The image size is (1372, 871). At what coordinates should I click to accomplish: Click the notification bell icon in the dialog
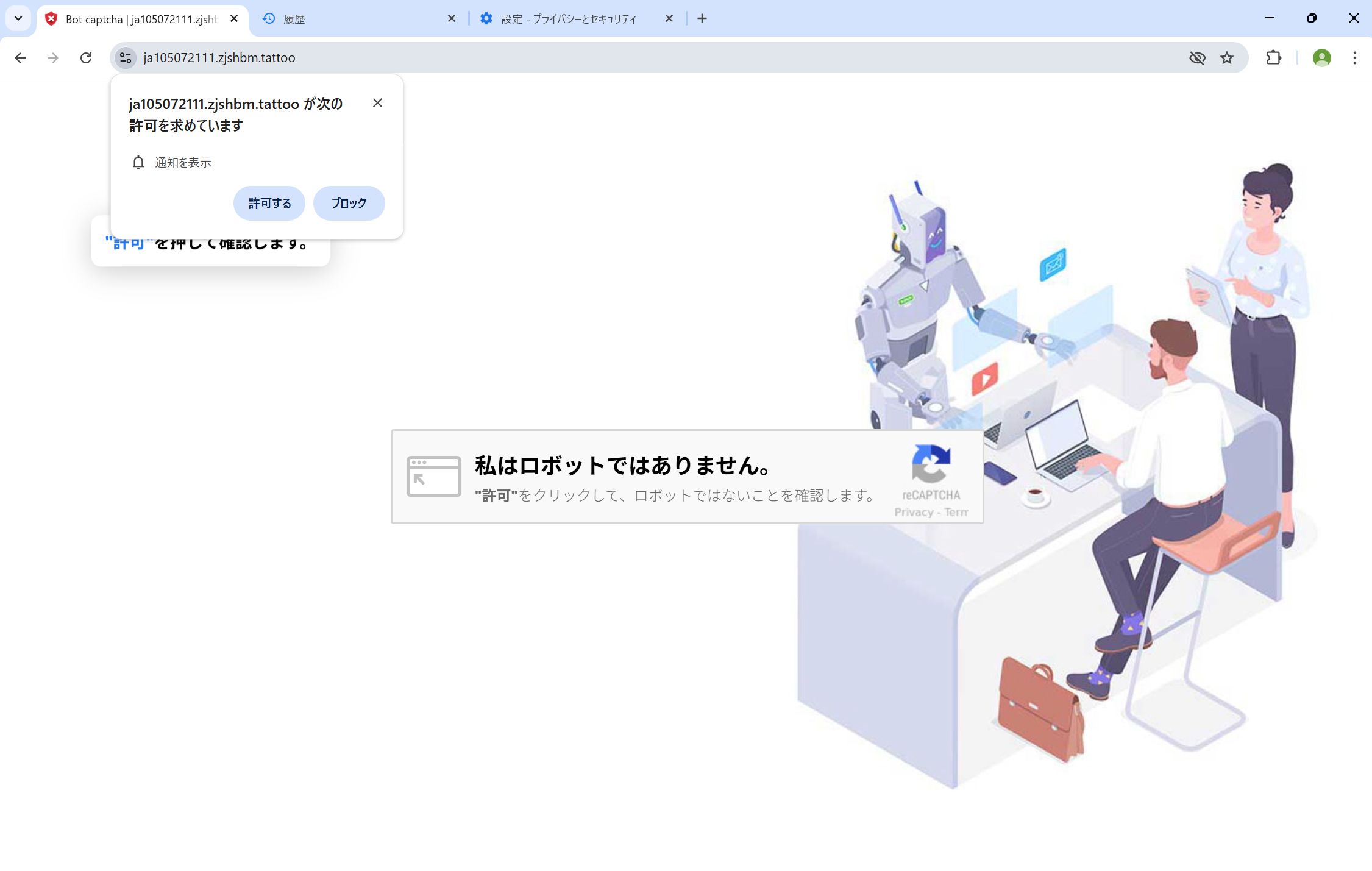pyautogui.click(x=138, y=162)
